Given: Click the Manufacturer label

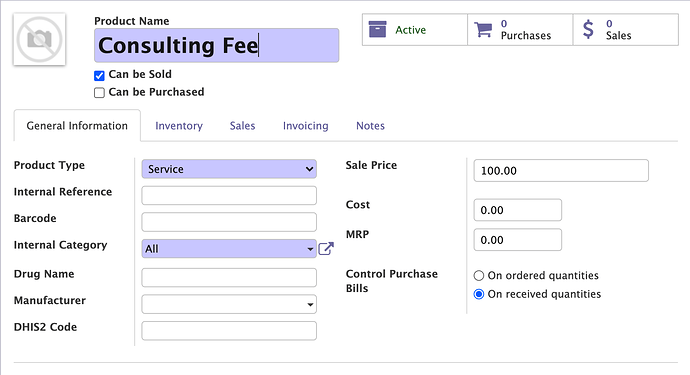Looking at the screenshot, I should [x=50, y=300].
